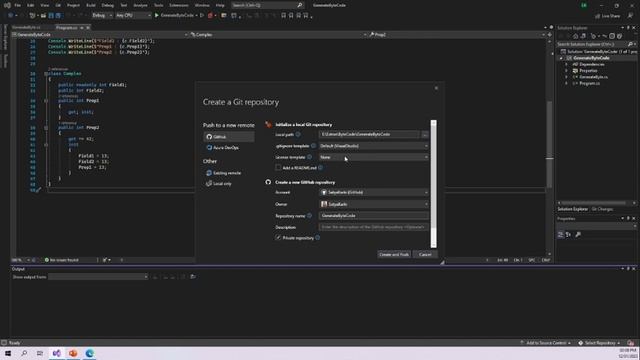Click the Hot Reload flame icon

pyautogui.click(x=210, y=16)
